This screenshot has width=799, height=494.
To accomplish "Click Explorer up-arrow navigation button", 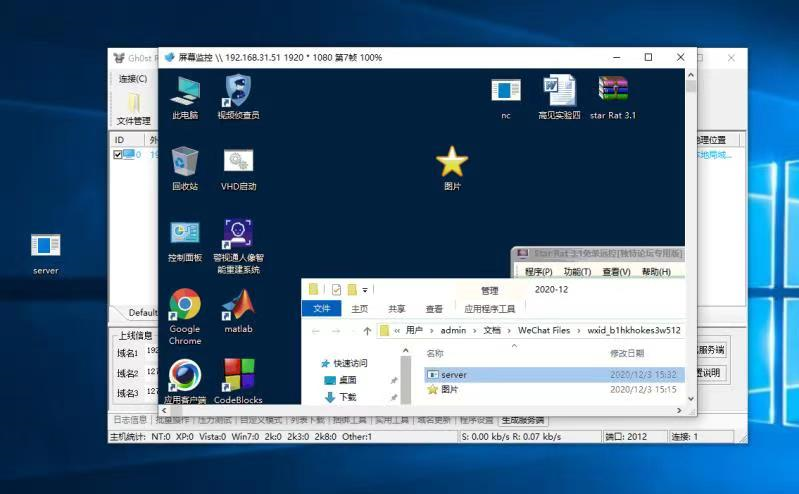I will [367, 331].
